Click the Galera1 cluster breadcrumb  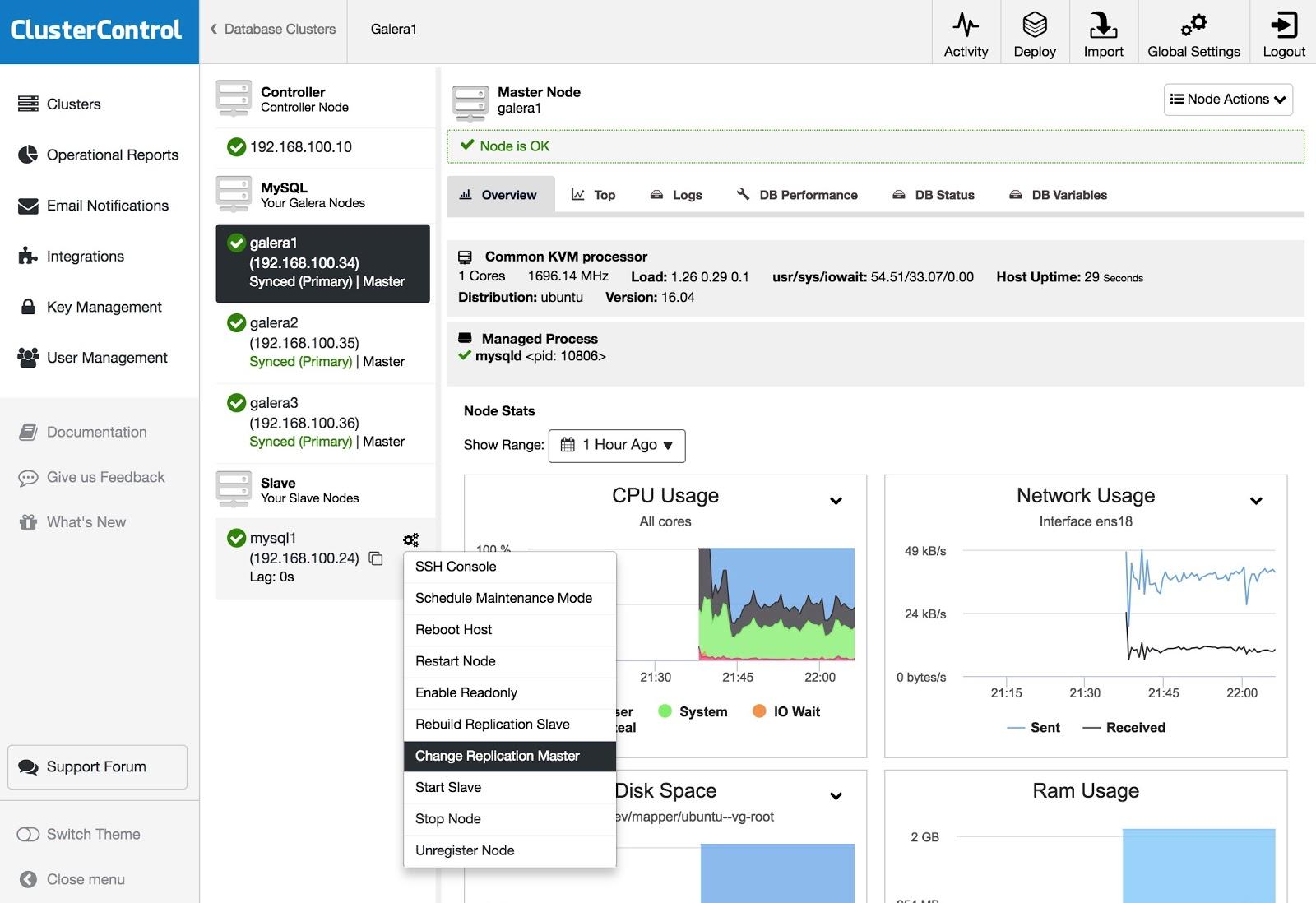393,30
